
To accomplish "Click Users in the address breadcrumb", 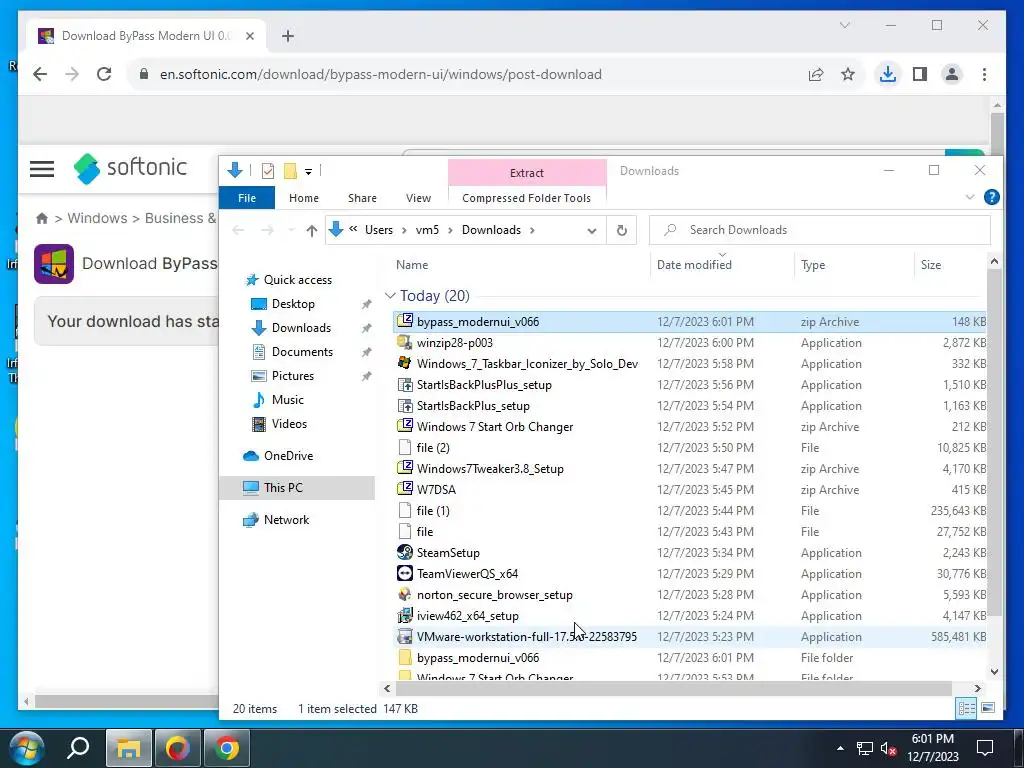I will point(379,230).
